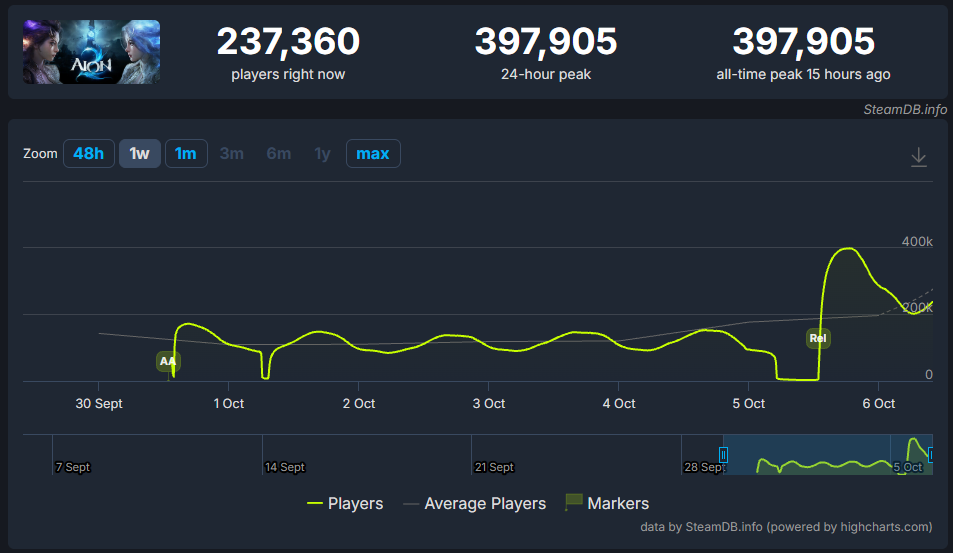Click the 21 Sept navigator label
The image size is (953, 553).
pyautogui.click(x=494, y=467)
